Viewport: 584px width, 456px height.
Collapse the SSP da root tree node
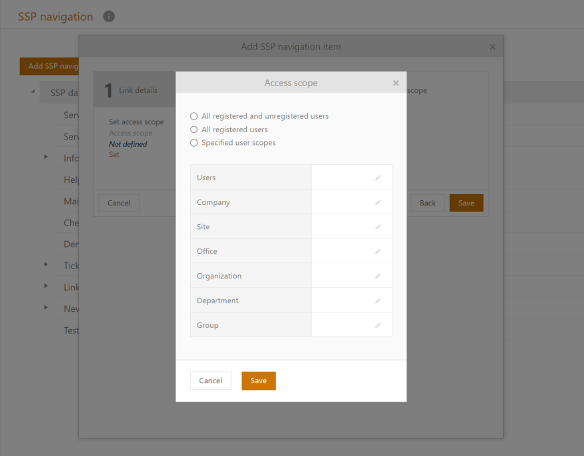[x=33, y=91]
